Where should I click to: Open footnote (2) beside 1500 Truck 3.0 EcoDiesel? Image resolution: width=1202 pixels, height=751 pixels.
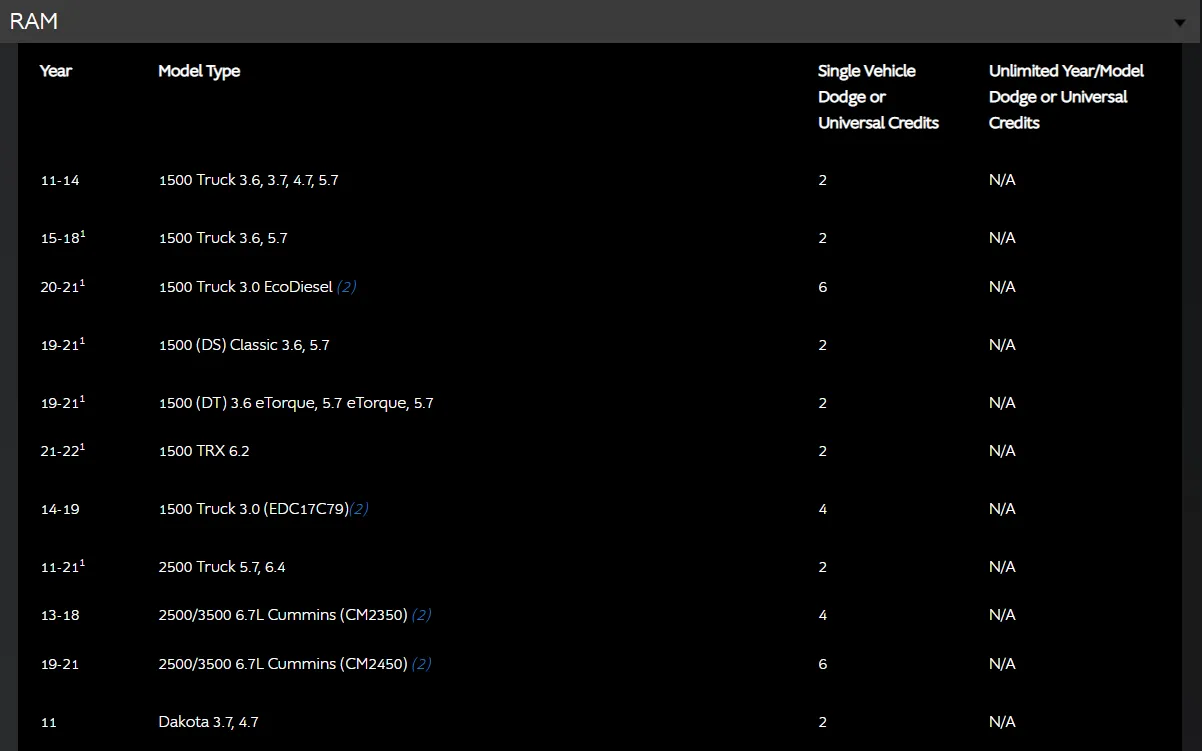[x=346, y=287]
